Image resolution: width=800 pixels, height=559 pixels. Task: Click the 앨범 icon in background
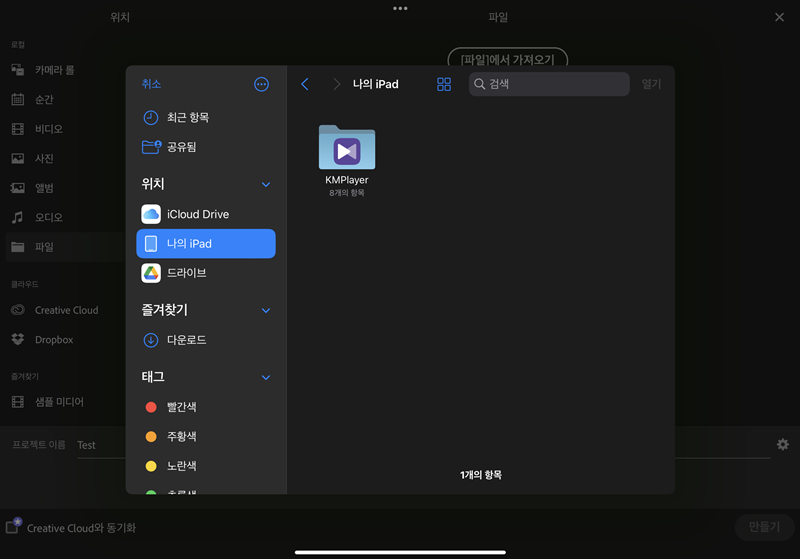click(x=18, y=188)
